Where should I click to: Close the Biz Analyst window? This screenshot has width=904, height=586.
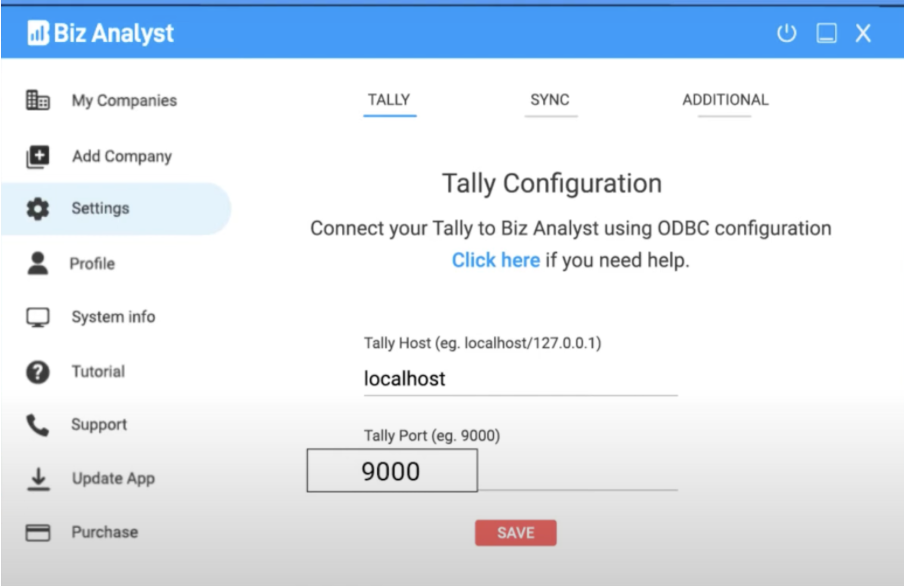tap(863, 33)
